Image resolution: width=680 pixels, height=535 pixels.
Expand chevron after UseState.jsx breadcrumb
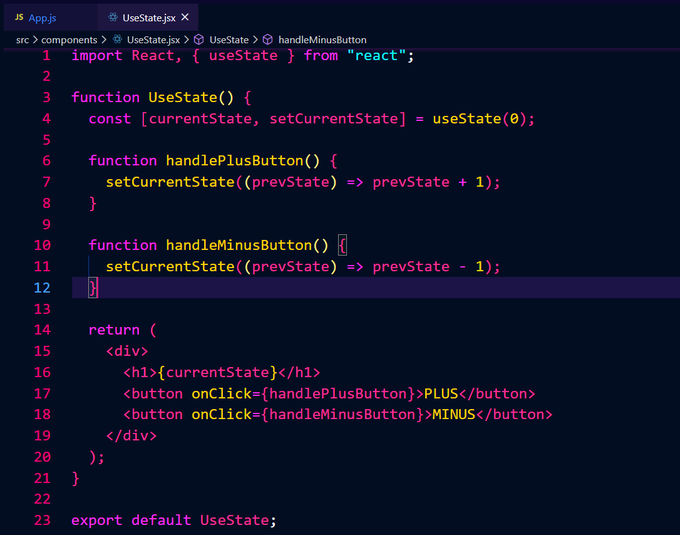pyautogui.click(x=187, y=40)
